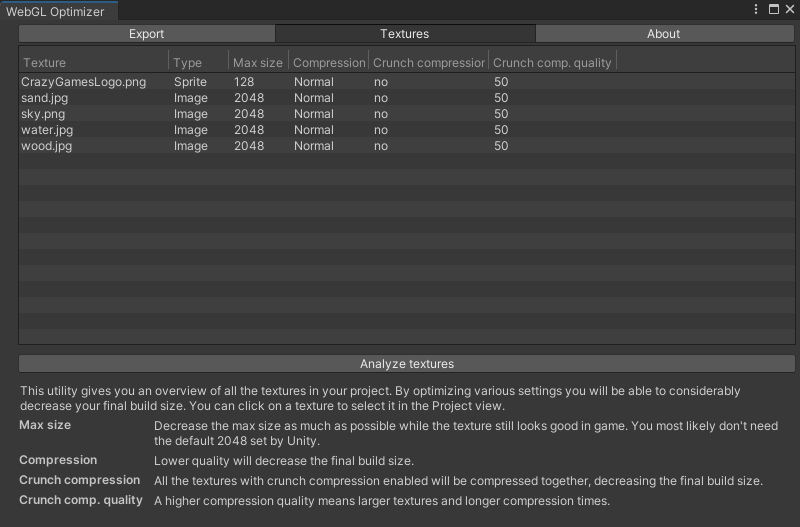This screenshot has width=800, height=527.
Task: Switch to the Export tab
Action: 146,34
